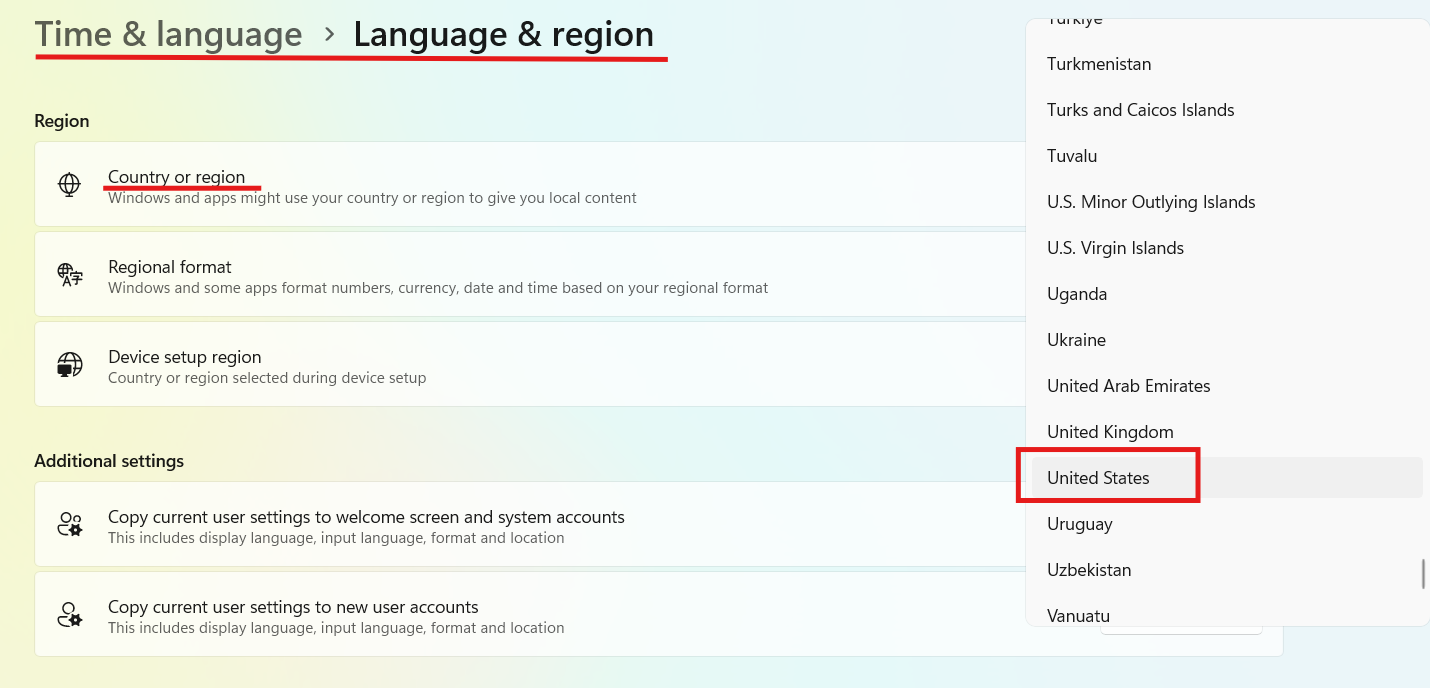This screenshot has width=1430, height=688.
Task: Select United Arab Emirates in the list
Action: click(x=1128, y=385)
